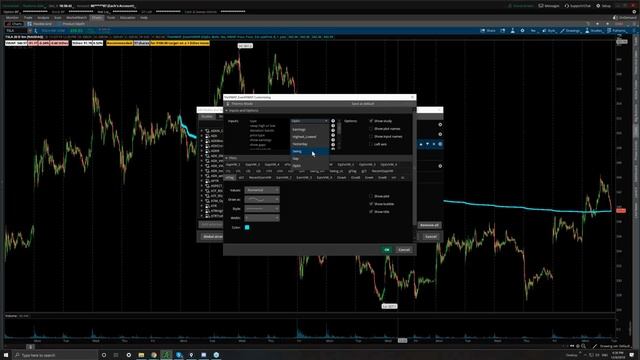Switch to the Monitor tab
Image resolution: width=640 pixels, height=360 pixels.
[x=12, y=18]
